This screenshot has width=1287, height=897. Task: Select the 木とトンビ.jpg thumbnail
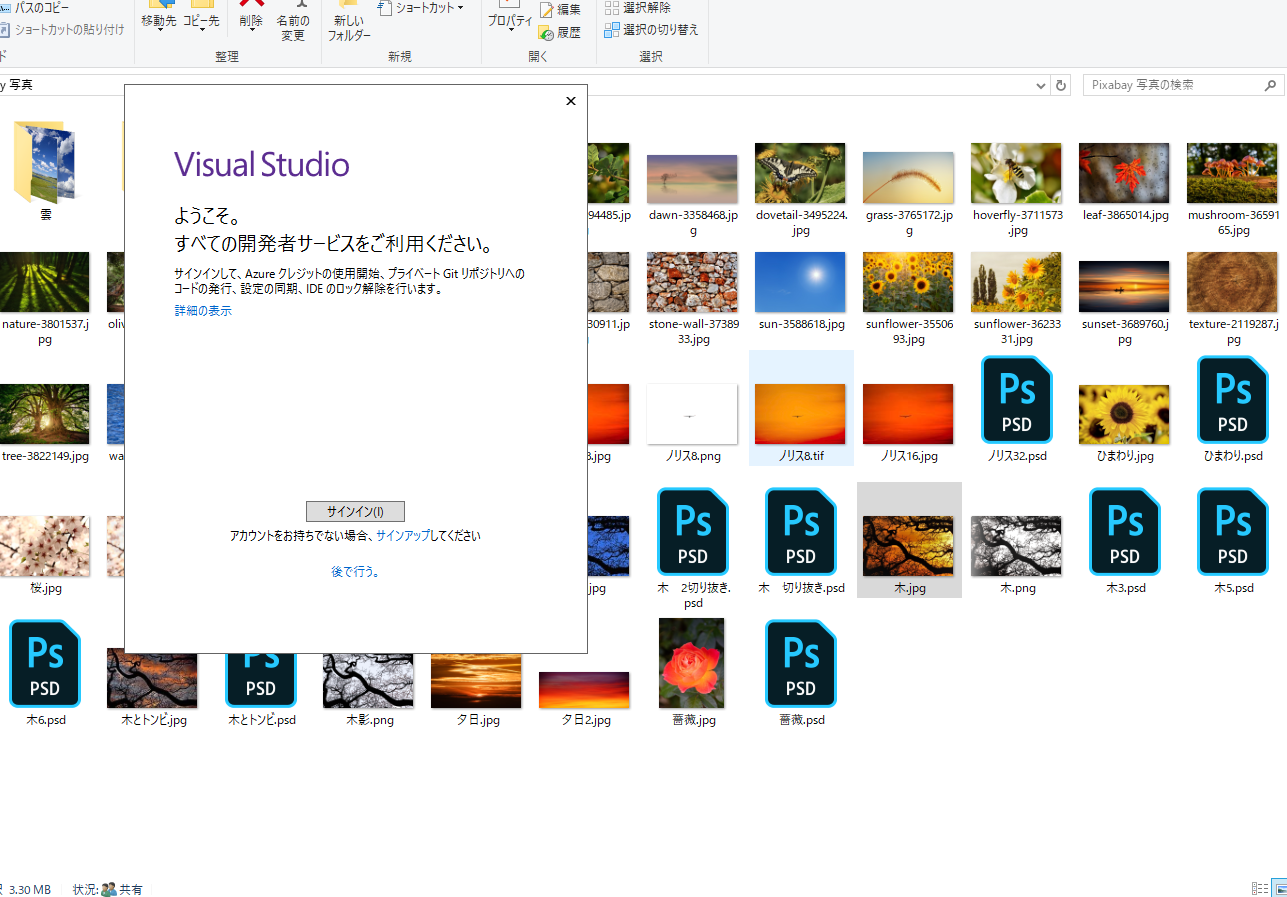pos(152,680)
